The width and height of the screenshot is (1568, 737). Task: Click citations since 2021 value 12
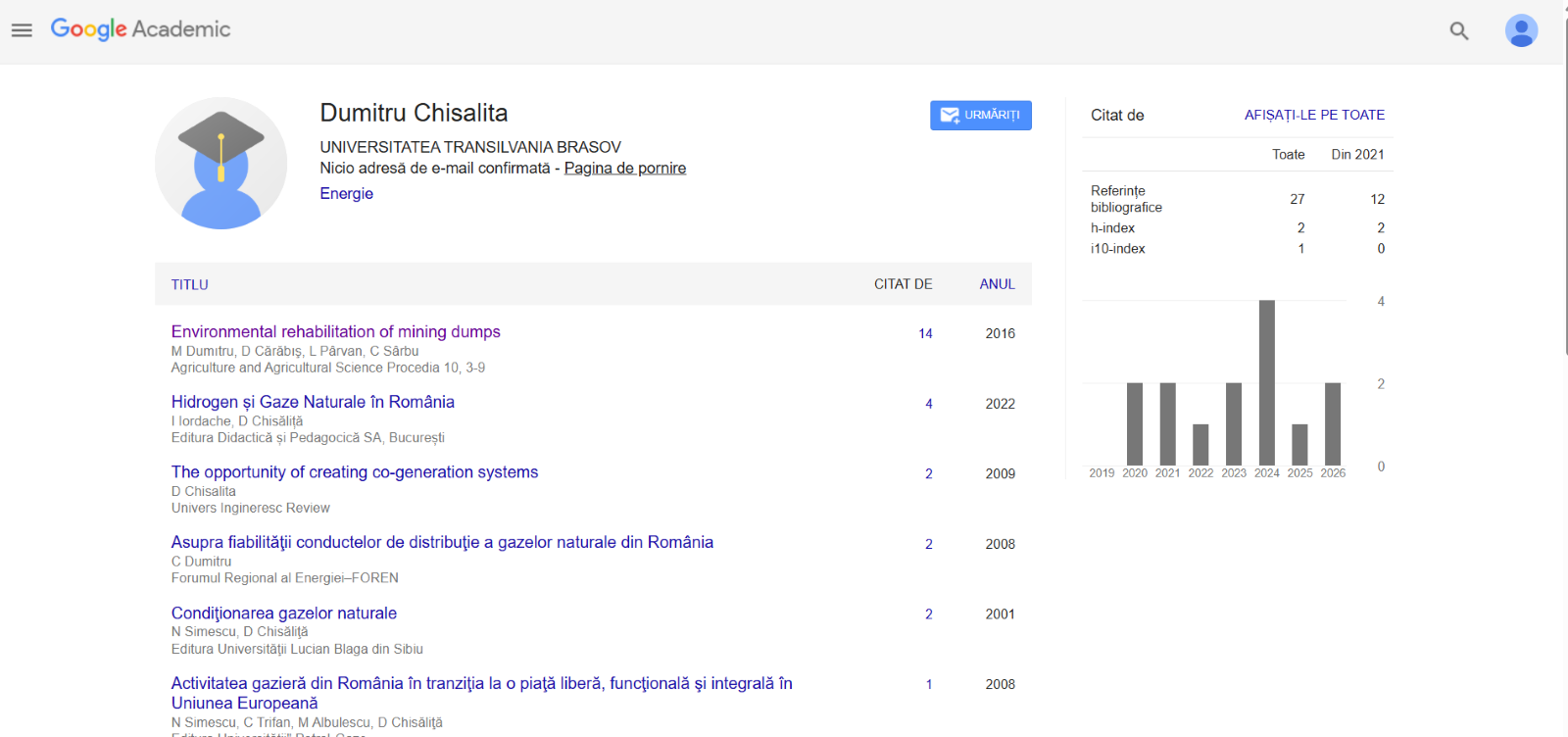pos(1377,199)
